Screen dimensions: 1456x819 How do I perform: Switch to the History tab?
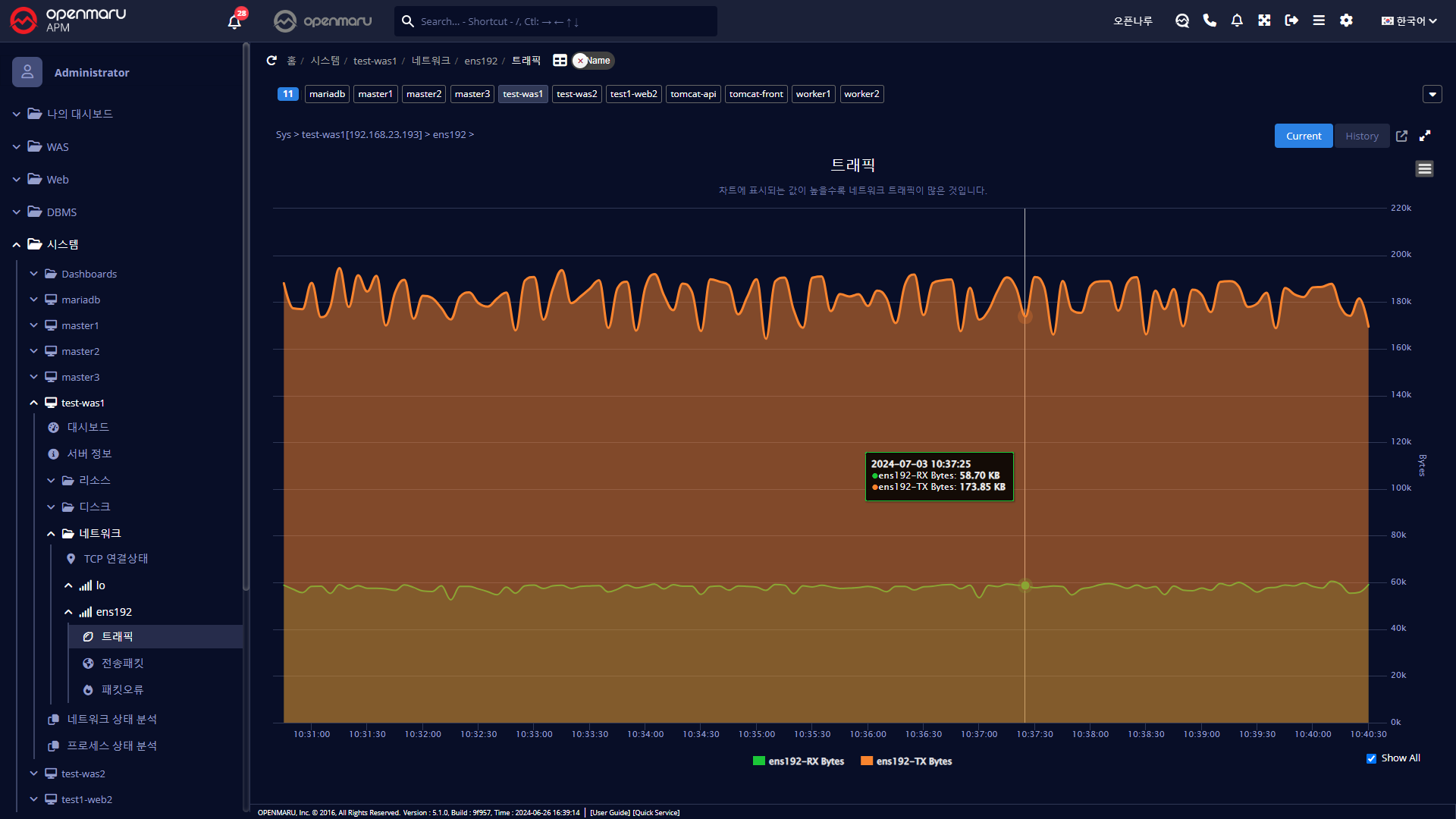coord(1361,136)
